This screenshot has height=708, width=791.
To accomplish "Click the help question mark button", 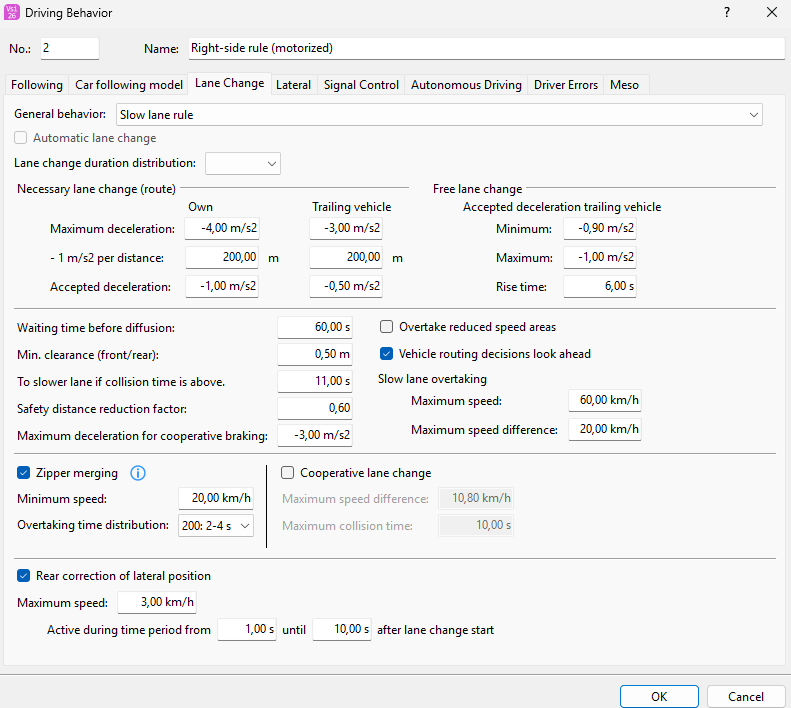I will pyautogui.click(x=726, y=13).
